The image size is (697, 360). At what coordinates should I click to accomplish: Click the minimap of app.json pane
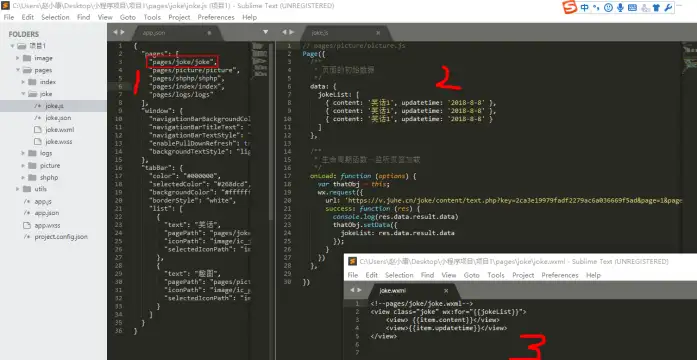[x=259, y=60]
